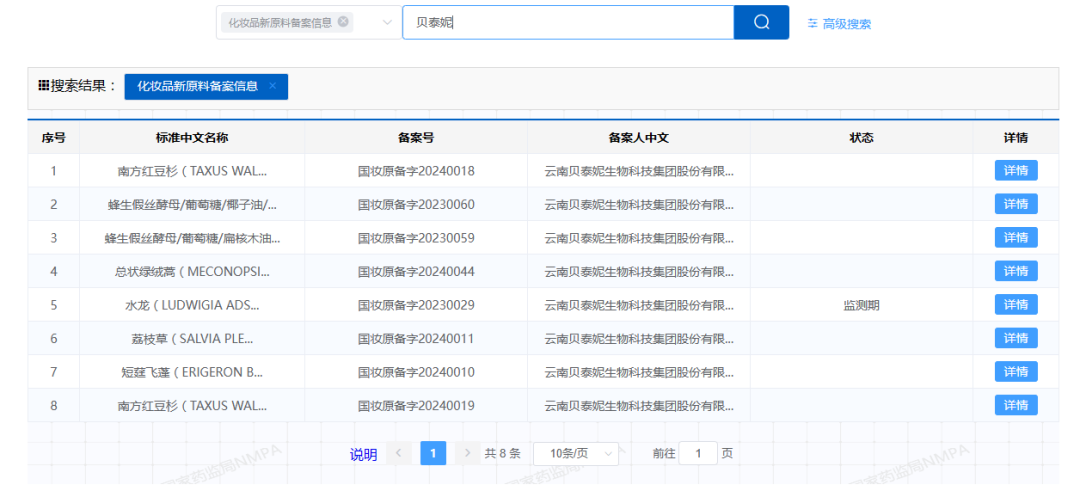Screen dimensions: 1080x497
Task: Click the 详情 column header
Action: tap(1016, 138)
